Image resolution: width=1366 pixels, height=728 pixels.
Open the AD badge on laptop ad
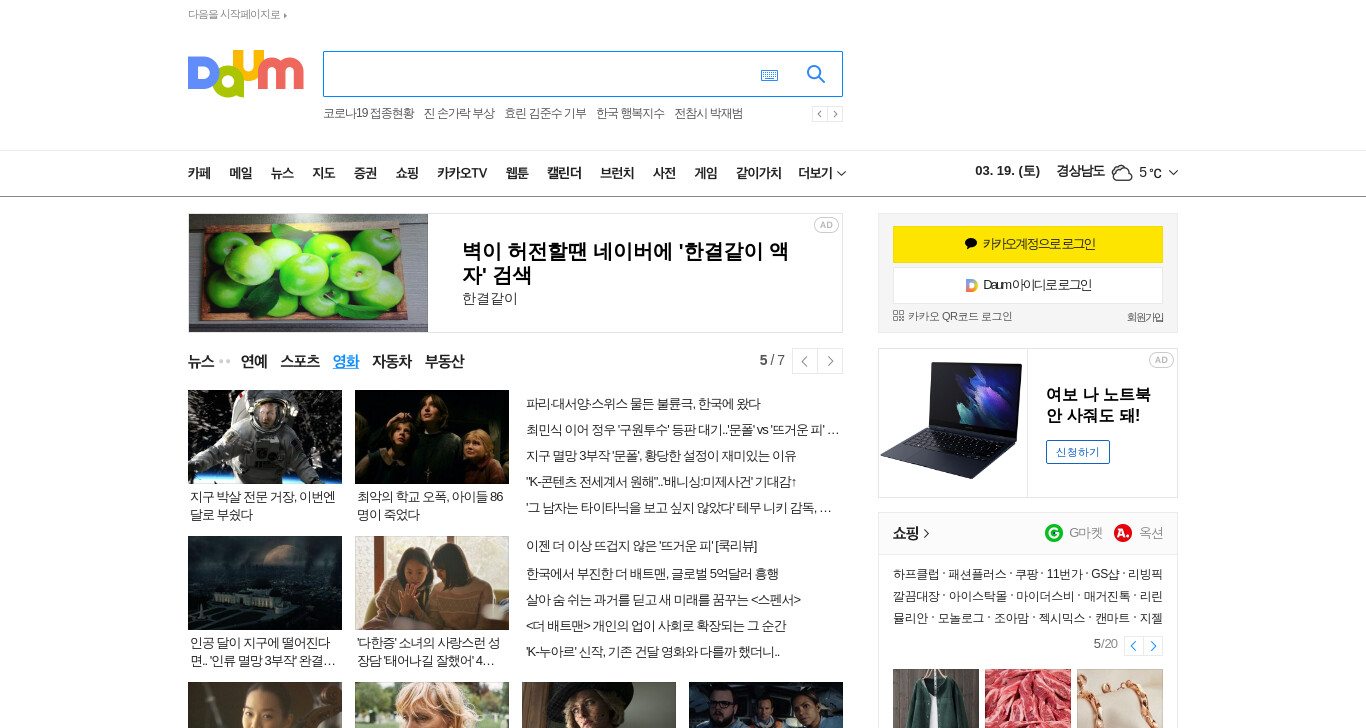pos(1161,360)
